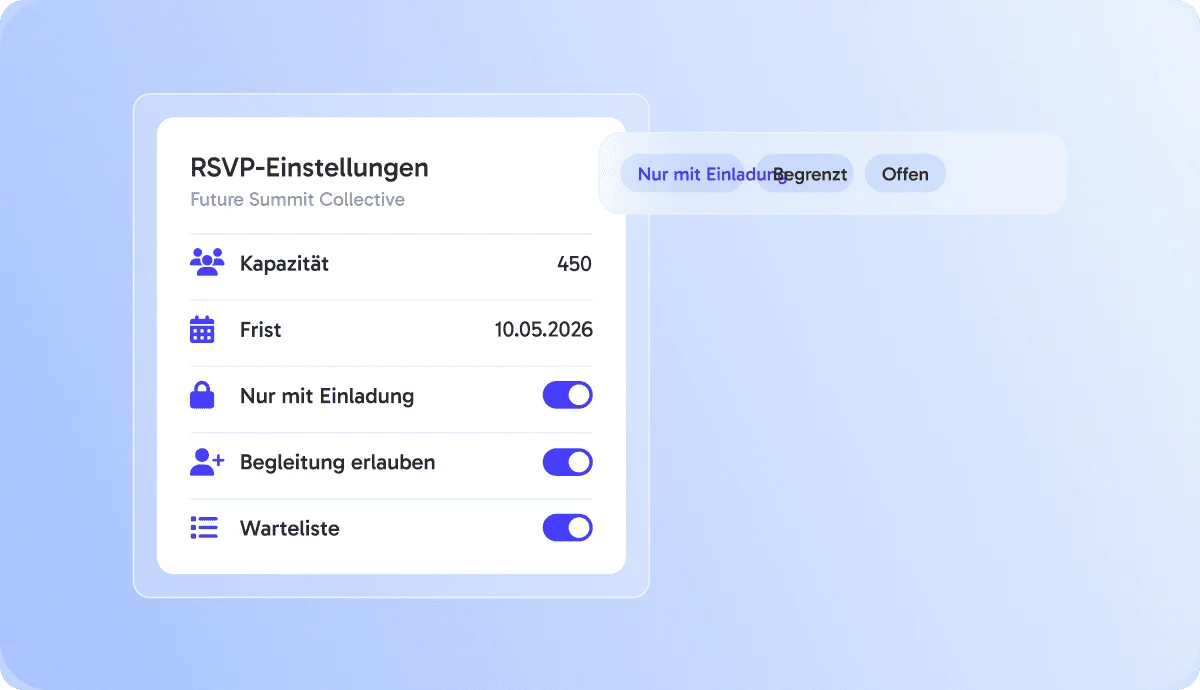1200x690 pixels.
Task: Click the deadline date 10.05.2026
Action: 544,330
